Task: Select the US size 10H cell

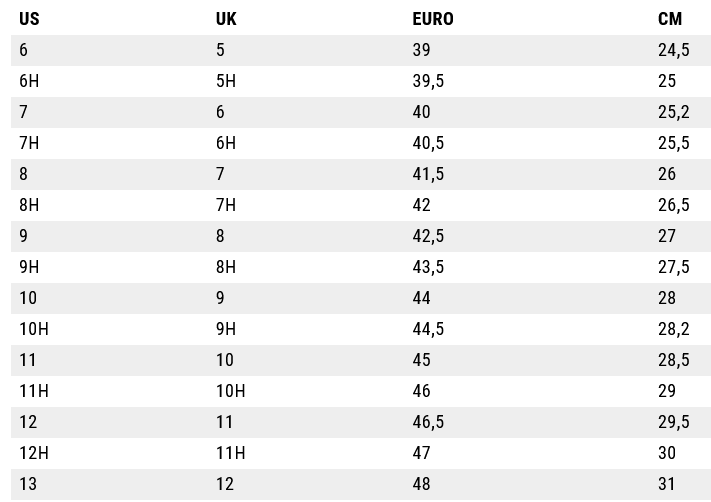Action: tap(34, 329)
